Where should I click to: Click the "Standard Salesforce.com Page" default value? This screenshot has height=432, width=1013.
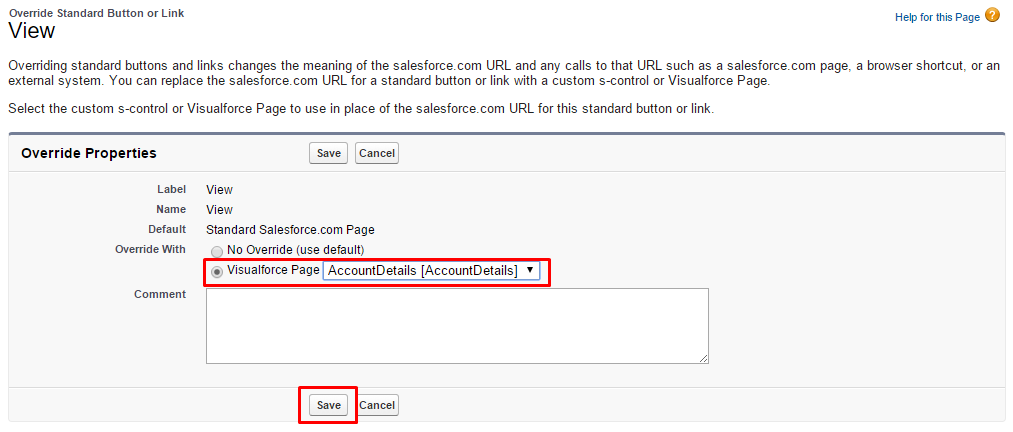[290, 229]
